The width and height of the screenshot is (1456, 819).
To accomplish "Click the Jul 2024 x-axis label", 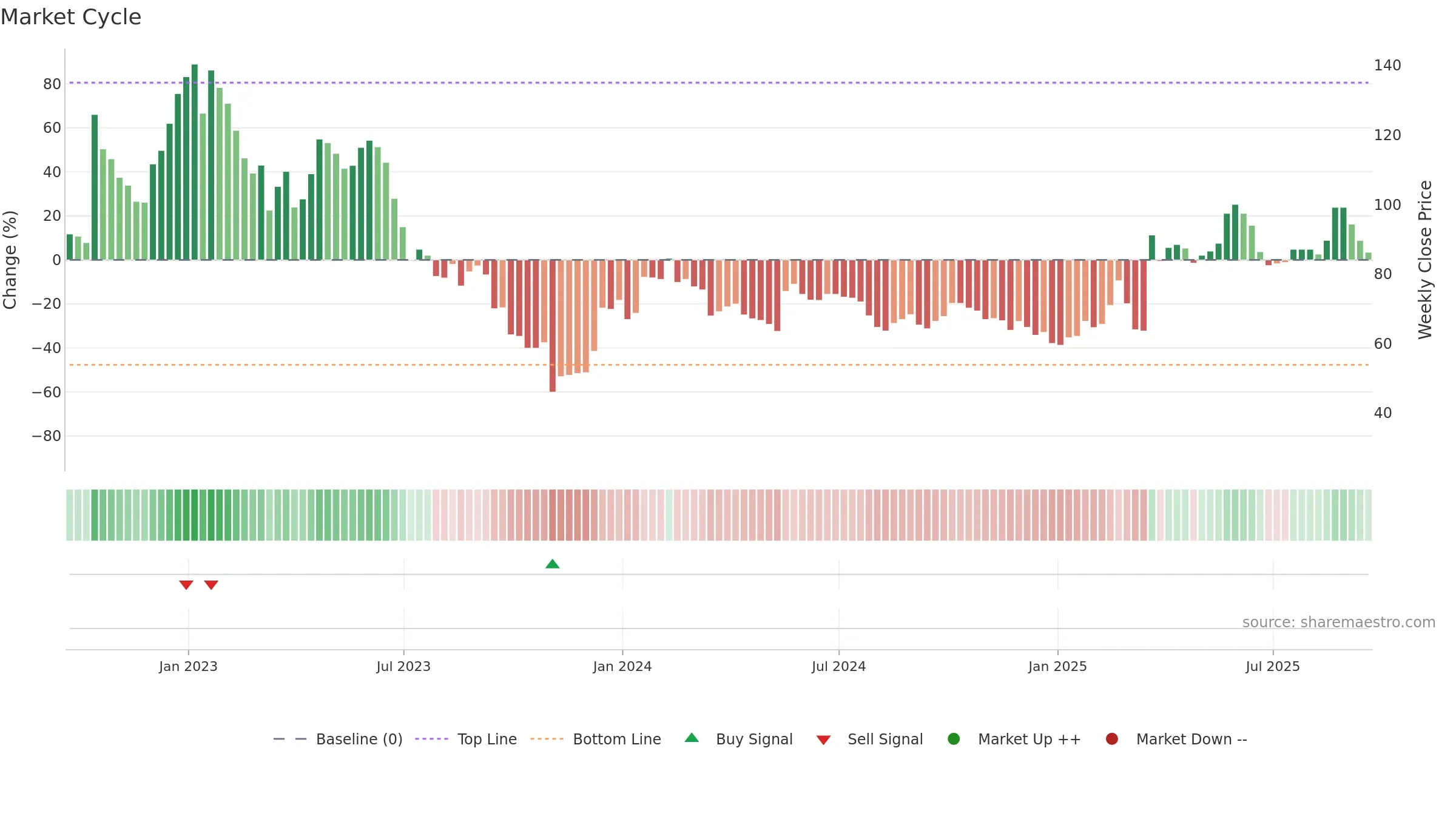I will [839, 666].
